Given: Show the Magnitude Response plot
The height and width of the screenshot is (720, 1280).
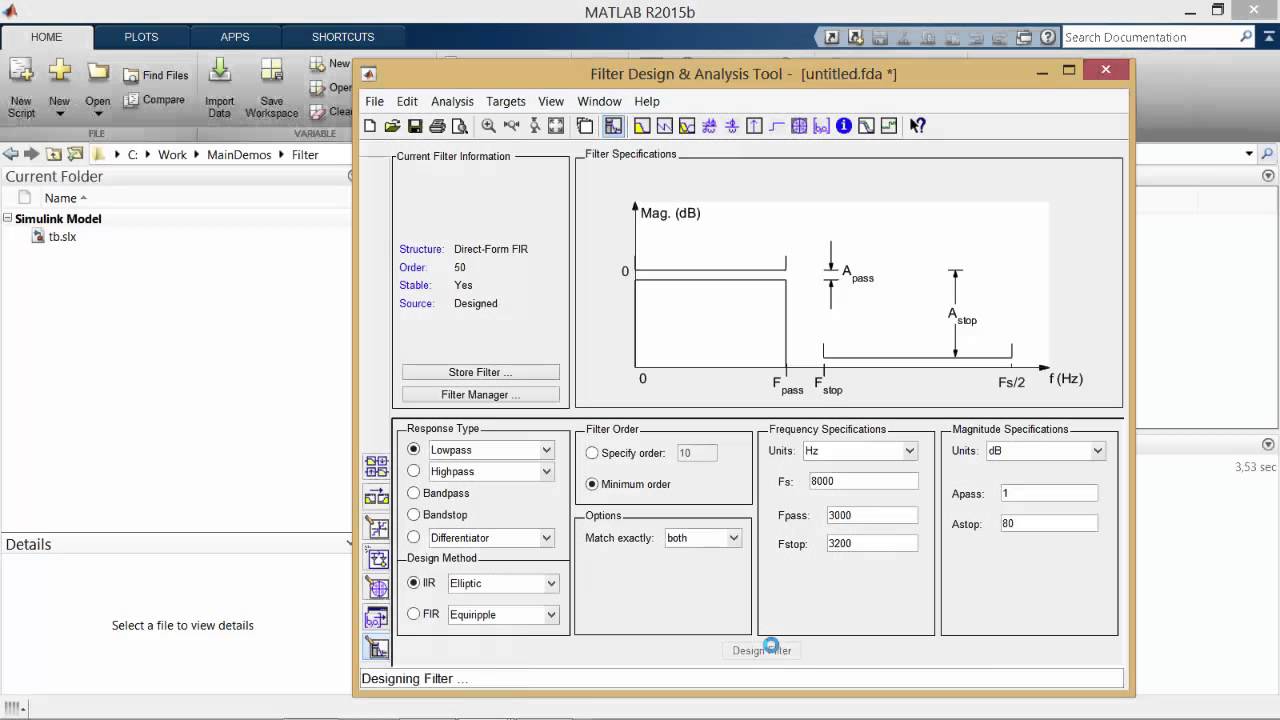Looking at the screenshot, I should coord(642,126).
